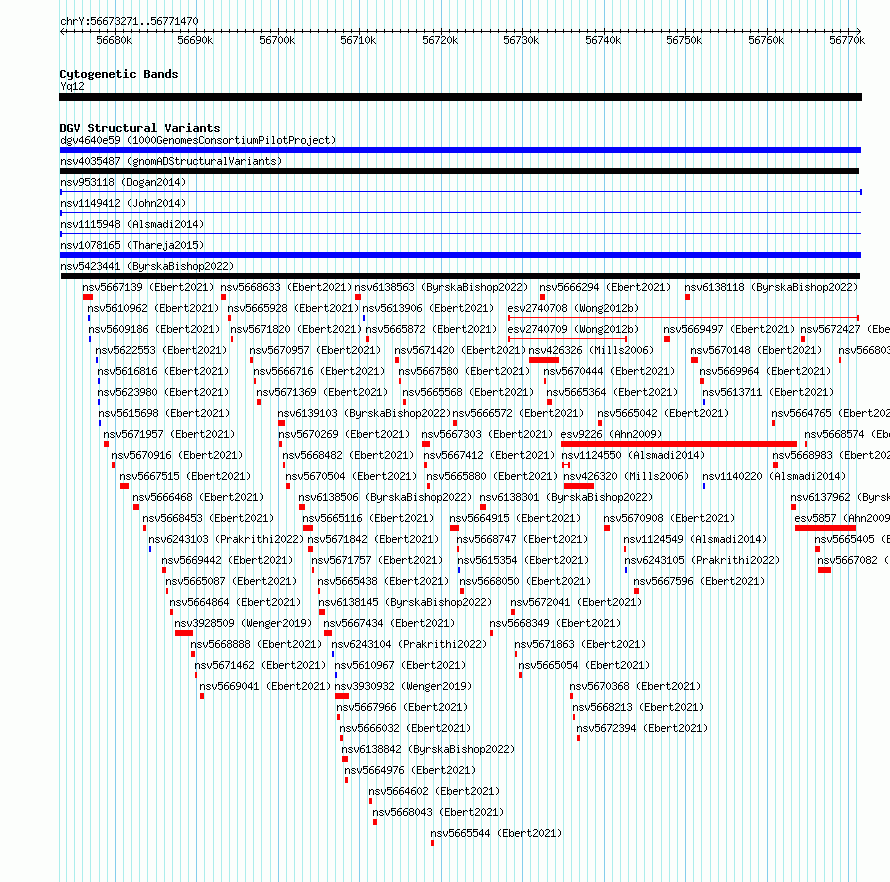Click the chrY:56673271..56771470 coordinate text
This screenshot has height=882, width=890.
(x=129, y=22)
